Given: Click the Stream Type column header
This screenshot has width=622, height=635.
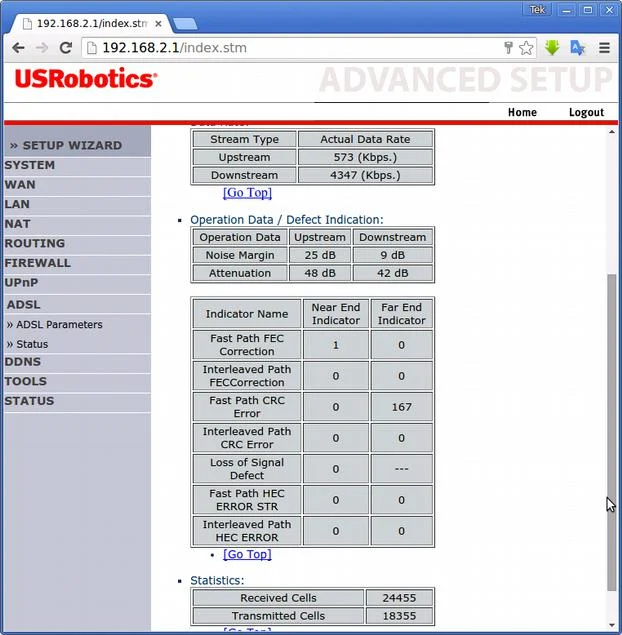Looking at the screenshot, I should point(245,139).
